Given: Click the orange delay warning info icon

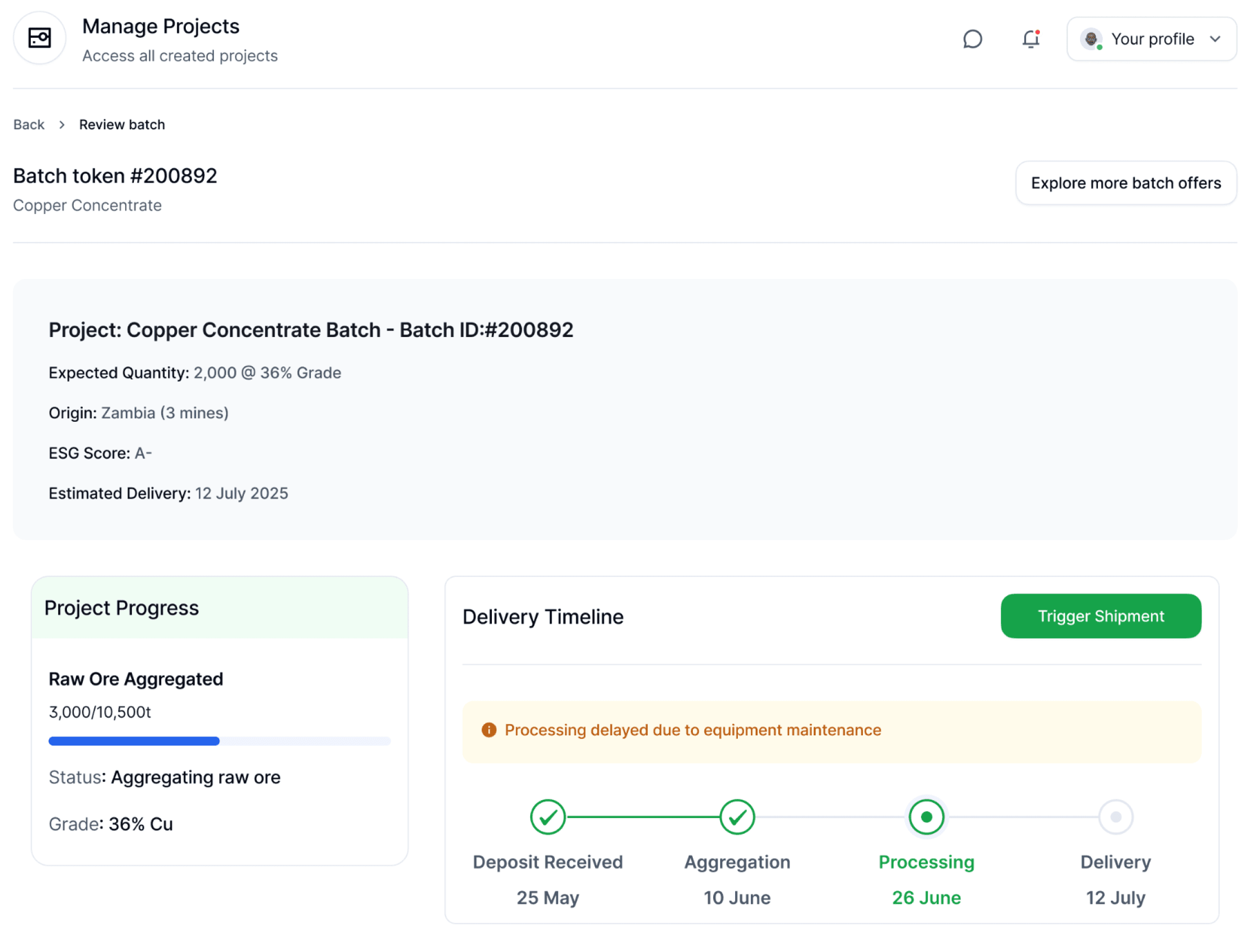Looking at the screenshot, I should click(x=488, y=730).
